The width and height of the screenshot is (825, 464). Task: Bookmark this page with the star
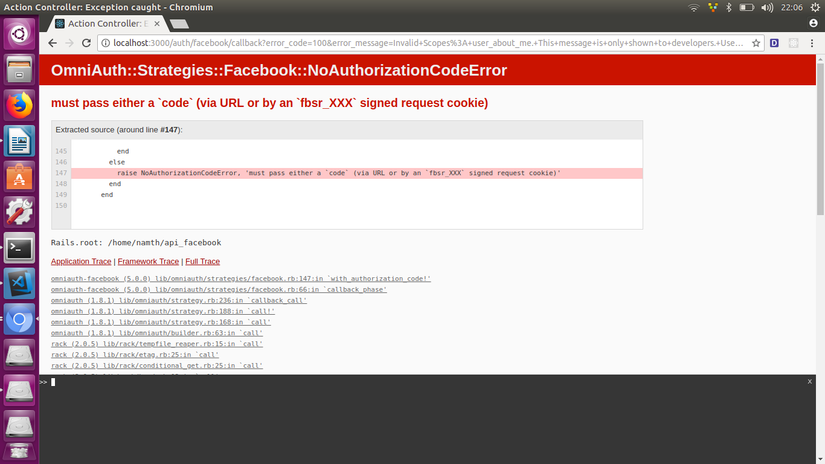pos(756,43)
